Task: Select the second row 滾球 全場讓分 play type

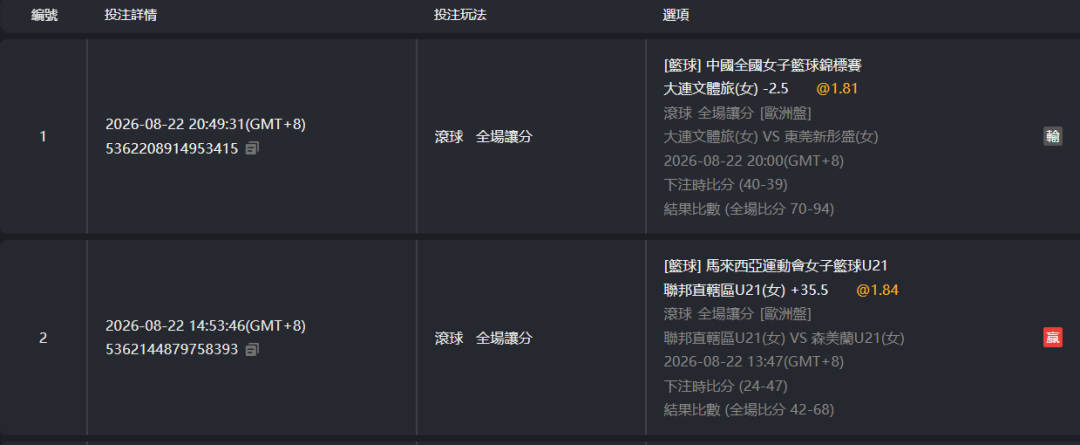Action: [484, 338]
